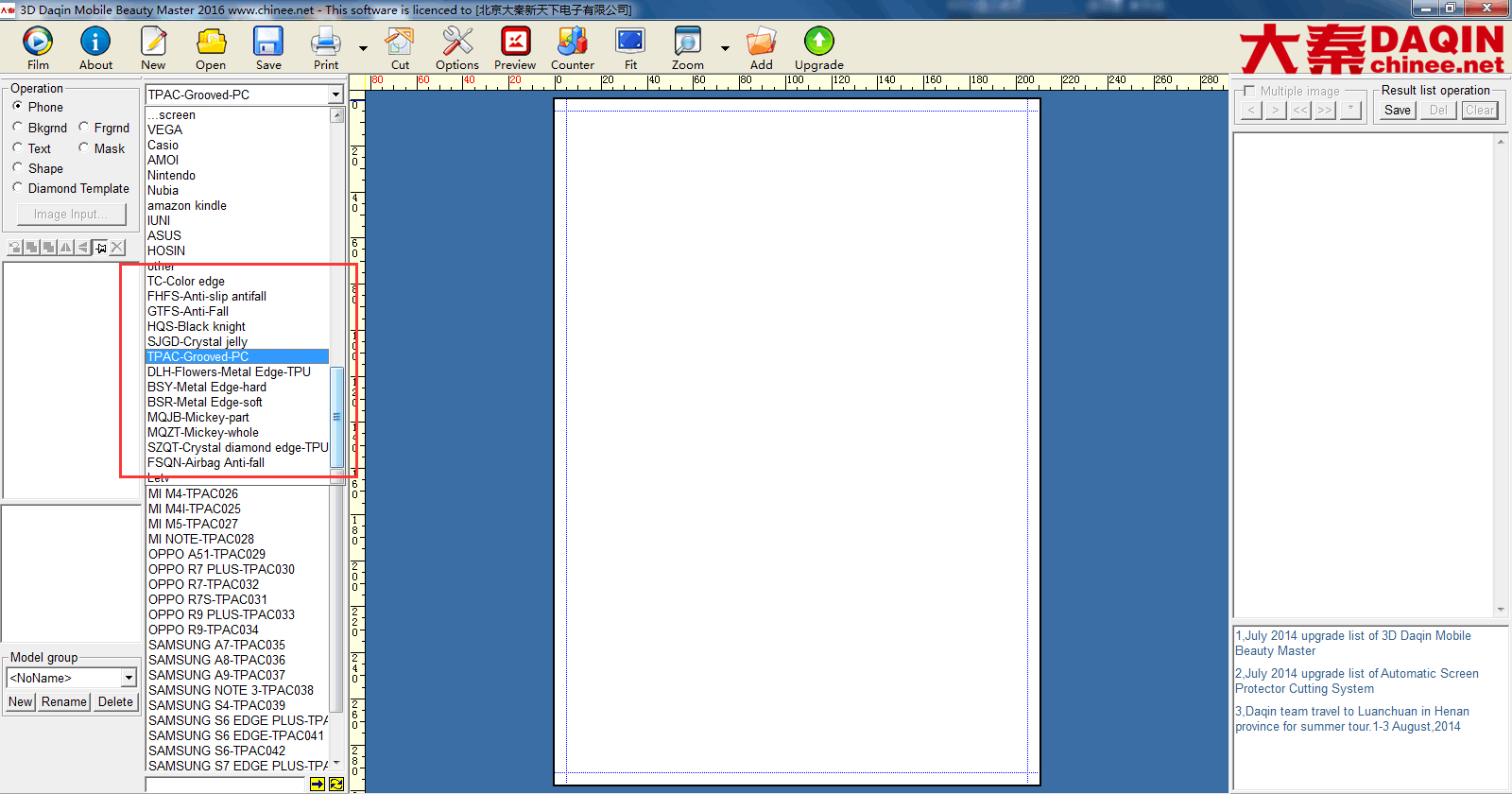Screen dimensions: 1512x794
Task: Click the left-pointing arrow icon in left panel
Action: point(83,248)
